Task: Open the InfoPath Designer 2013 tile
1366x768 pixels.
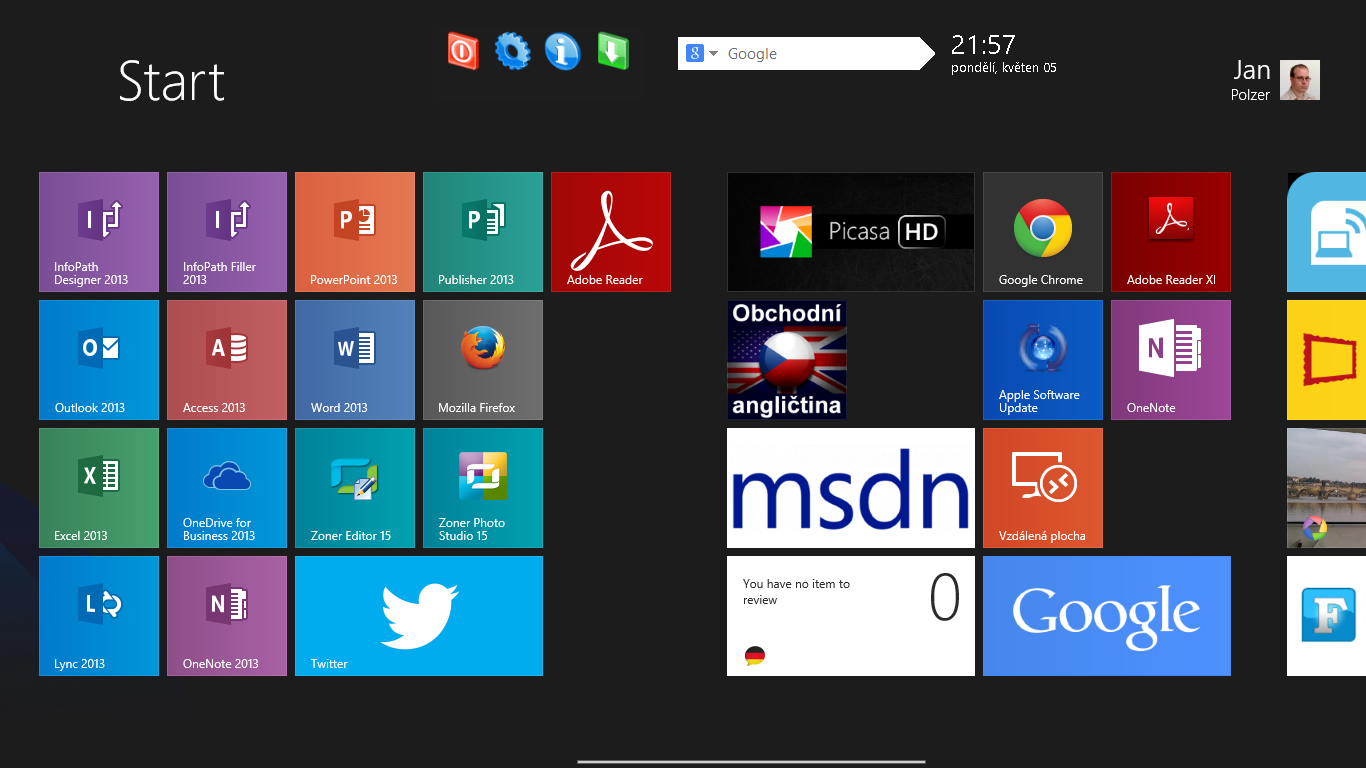Action: pos(99,232)
